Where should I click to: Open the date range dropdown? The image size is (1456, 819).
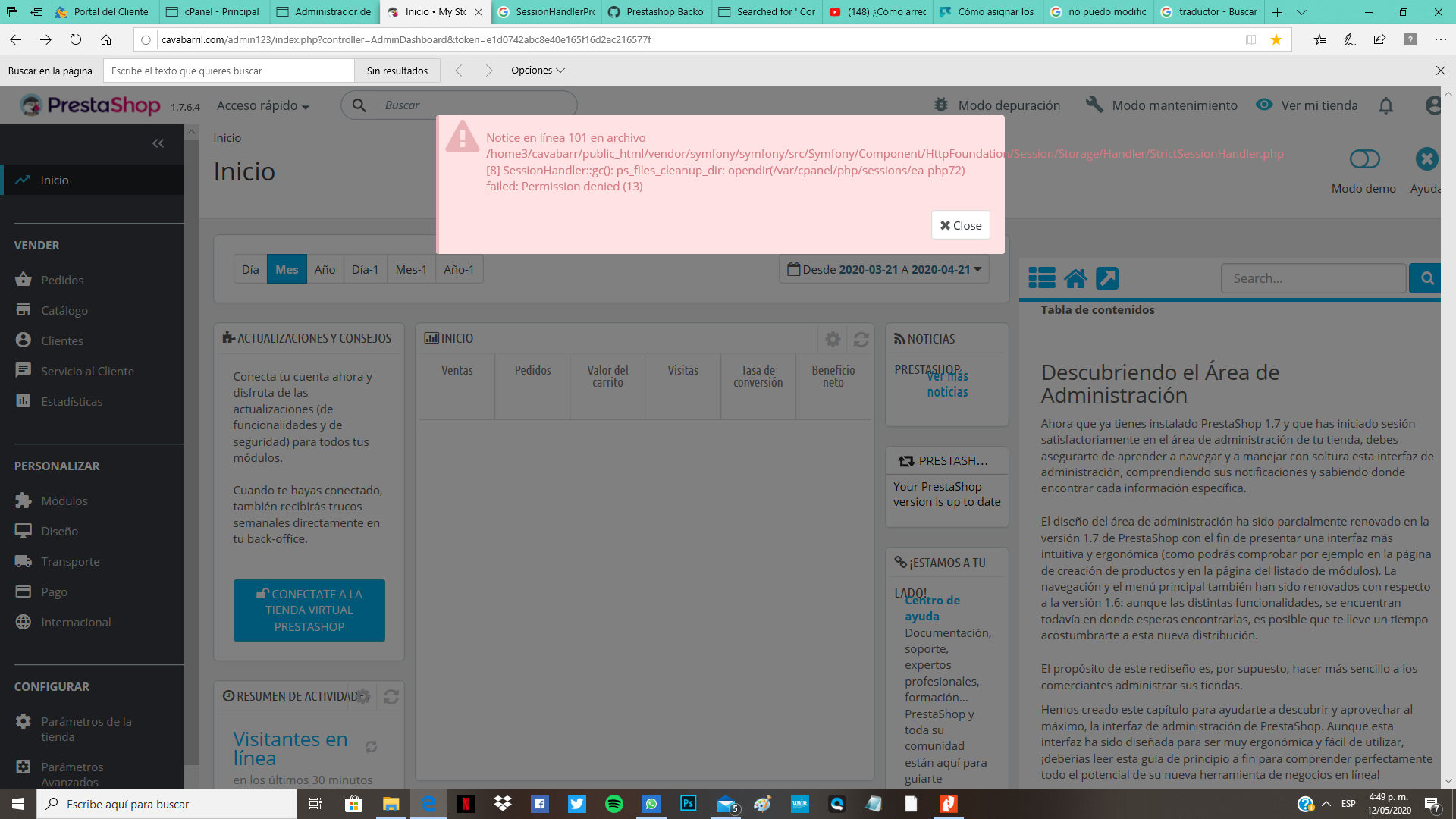point(884,269)
